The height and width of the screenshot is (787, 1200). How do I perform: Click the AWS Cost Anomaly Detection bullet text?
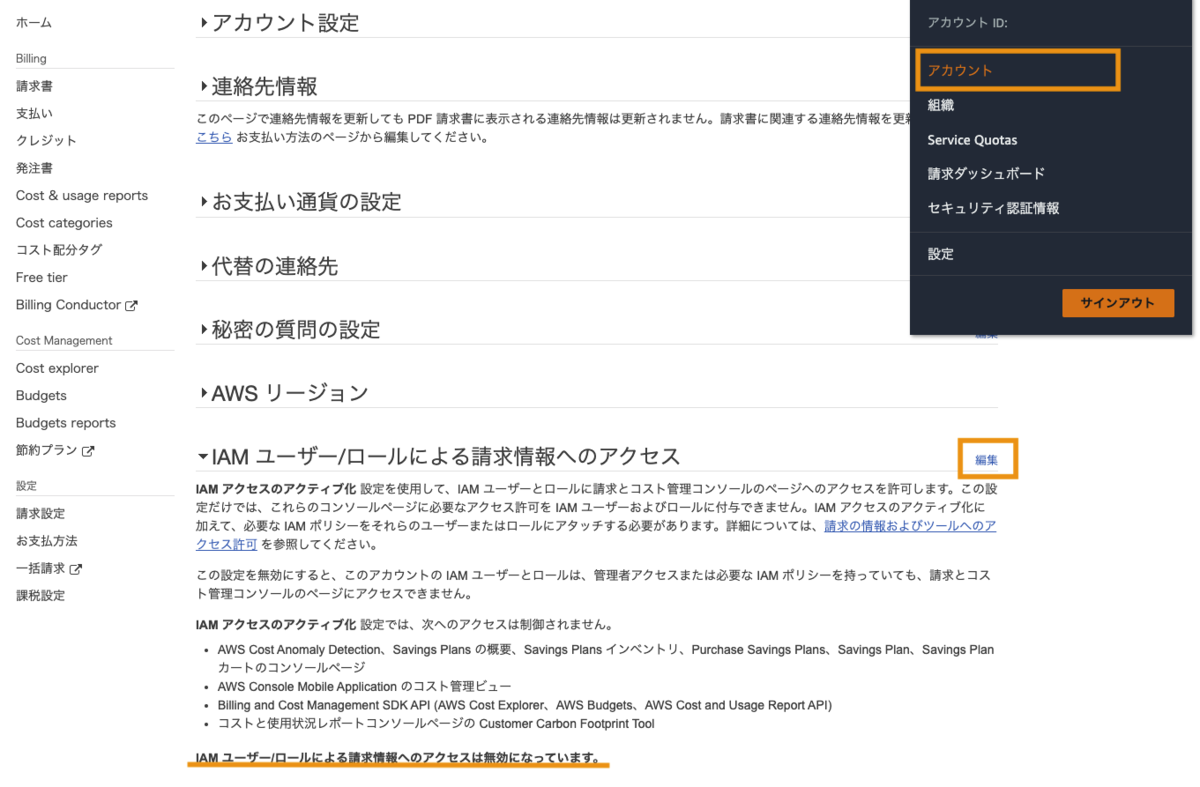tap(606, 658)
